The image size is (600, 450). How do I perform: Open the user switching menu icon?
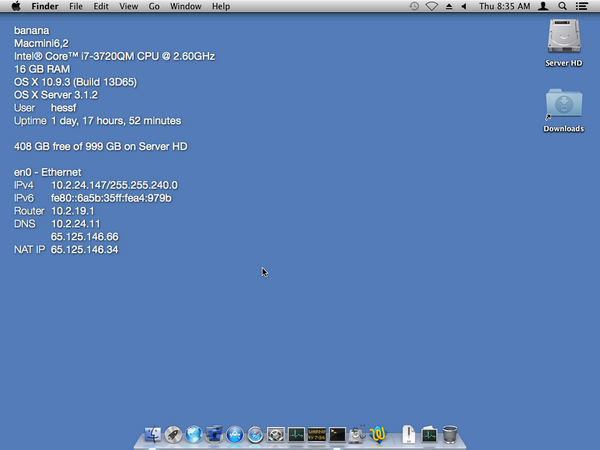[543, 6]
